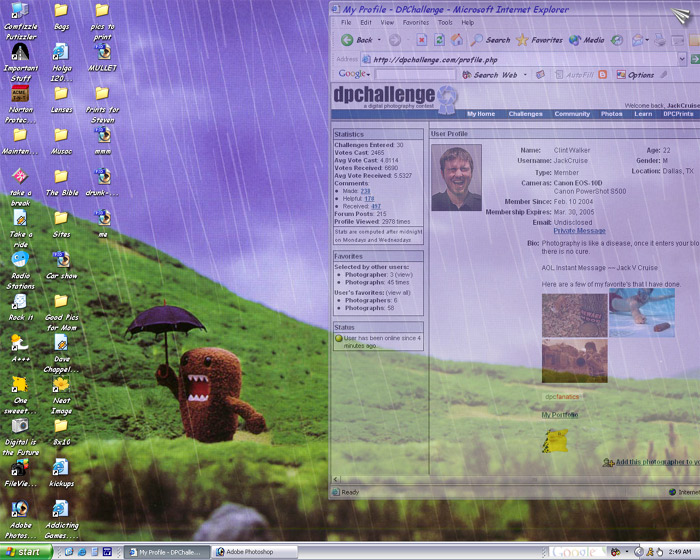Click the Internet Explorer quick launch icon
This screenshot has width=700, height=560.
(x=82, y=552)
